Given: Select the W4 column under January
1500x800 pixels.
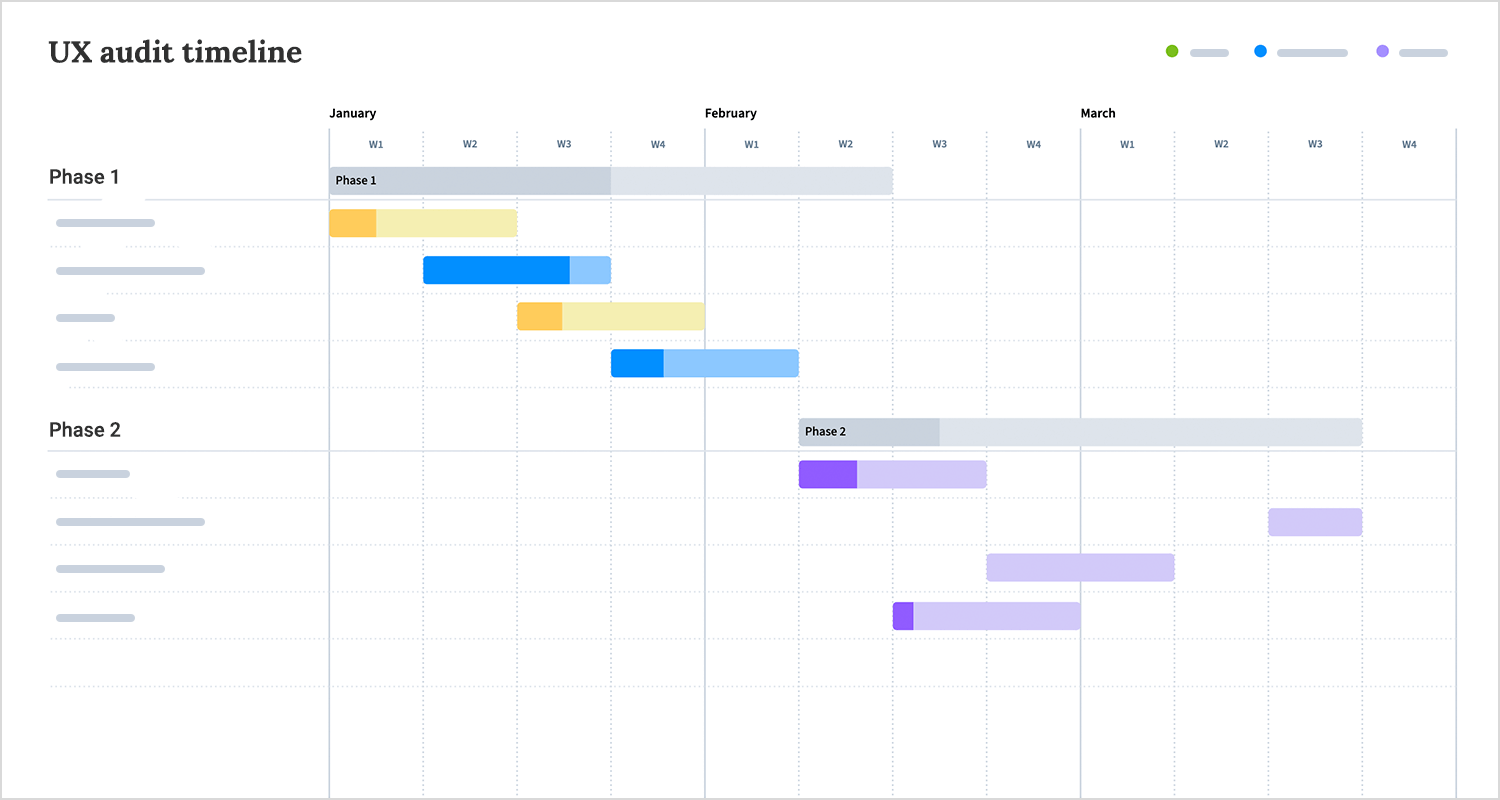Looking at the screenshot, I should tap(658, 144).
